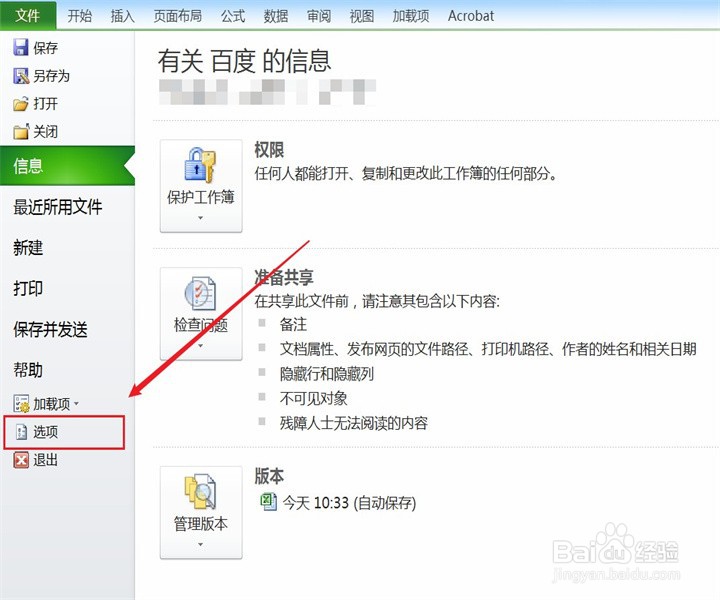Click the Excel file icon beside 今天 10:33
Screen dimensions: 720x600
tap(269, 502)
